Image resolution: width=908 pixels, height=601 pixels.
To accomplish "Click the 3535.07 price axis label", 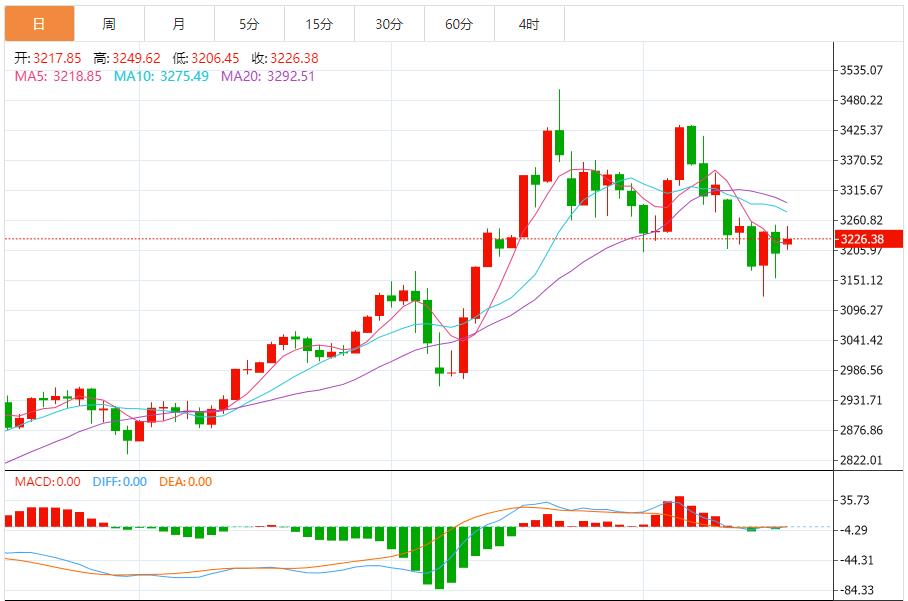I will (x=862, y=71).
